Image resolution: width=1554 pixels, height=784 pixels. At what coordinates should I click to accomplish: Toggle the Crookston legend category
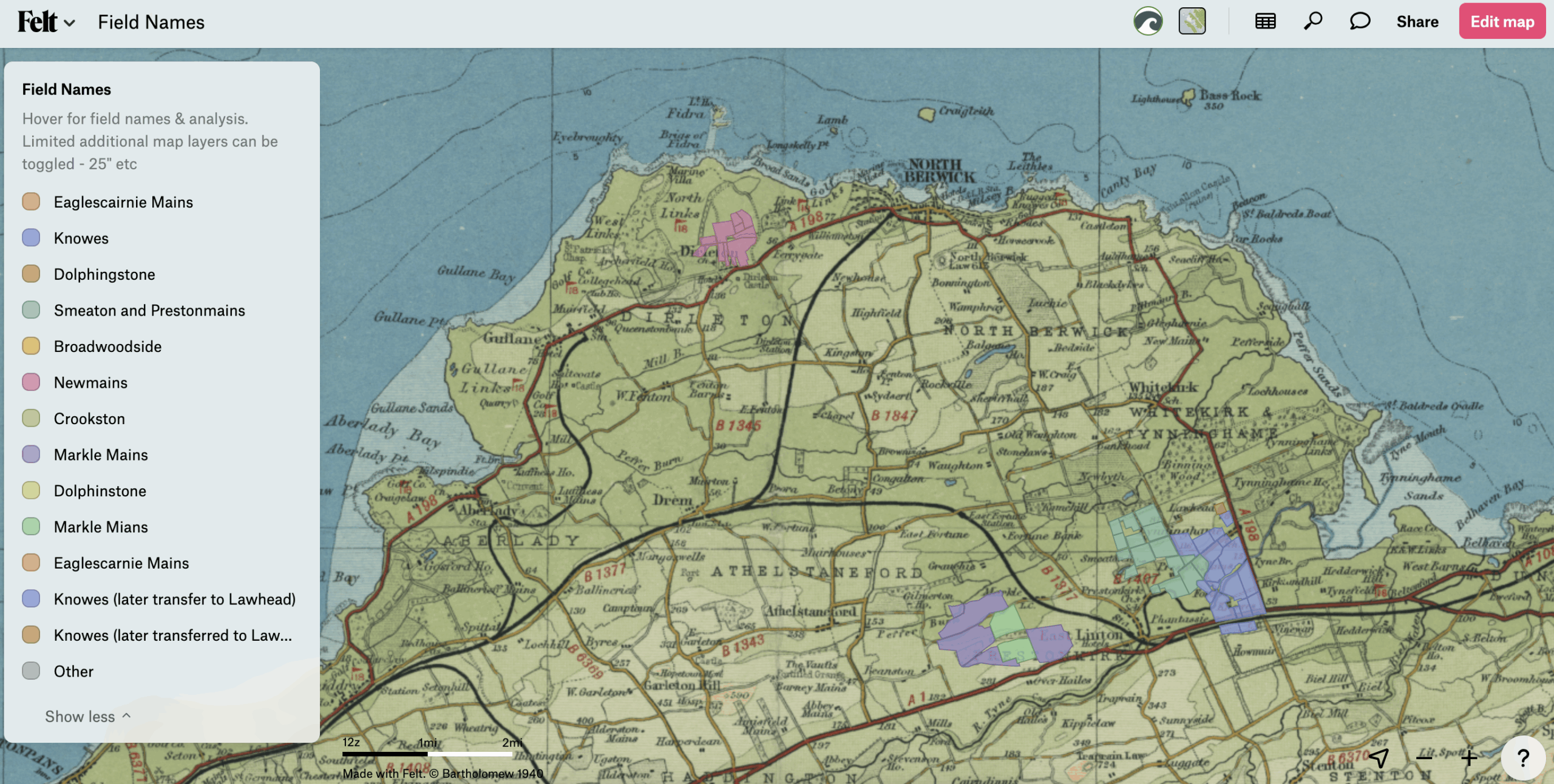pos(89,419)
